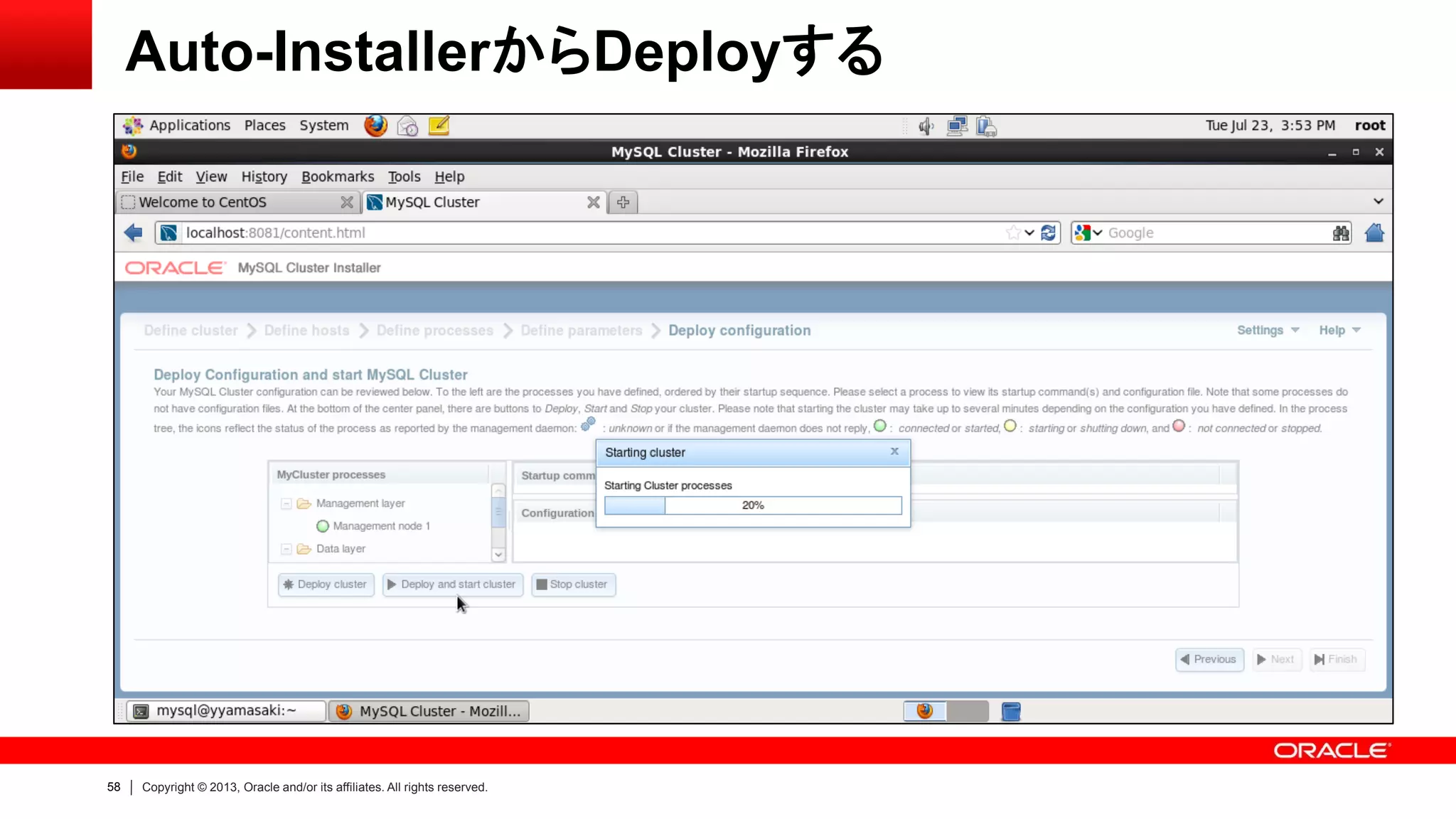This screenshot has width=1456, height=819.
Task: Go to Define cluster step
Action: point(191,331)
